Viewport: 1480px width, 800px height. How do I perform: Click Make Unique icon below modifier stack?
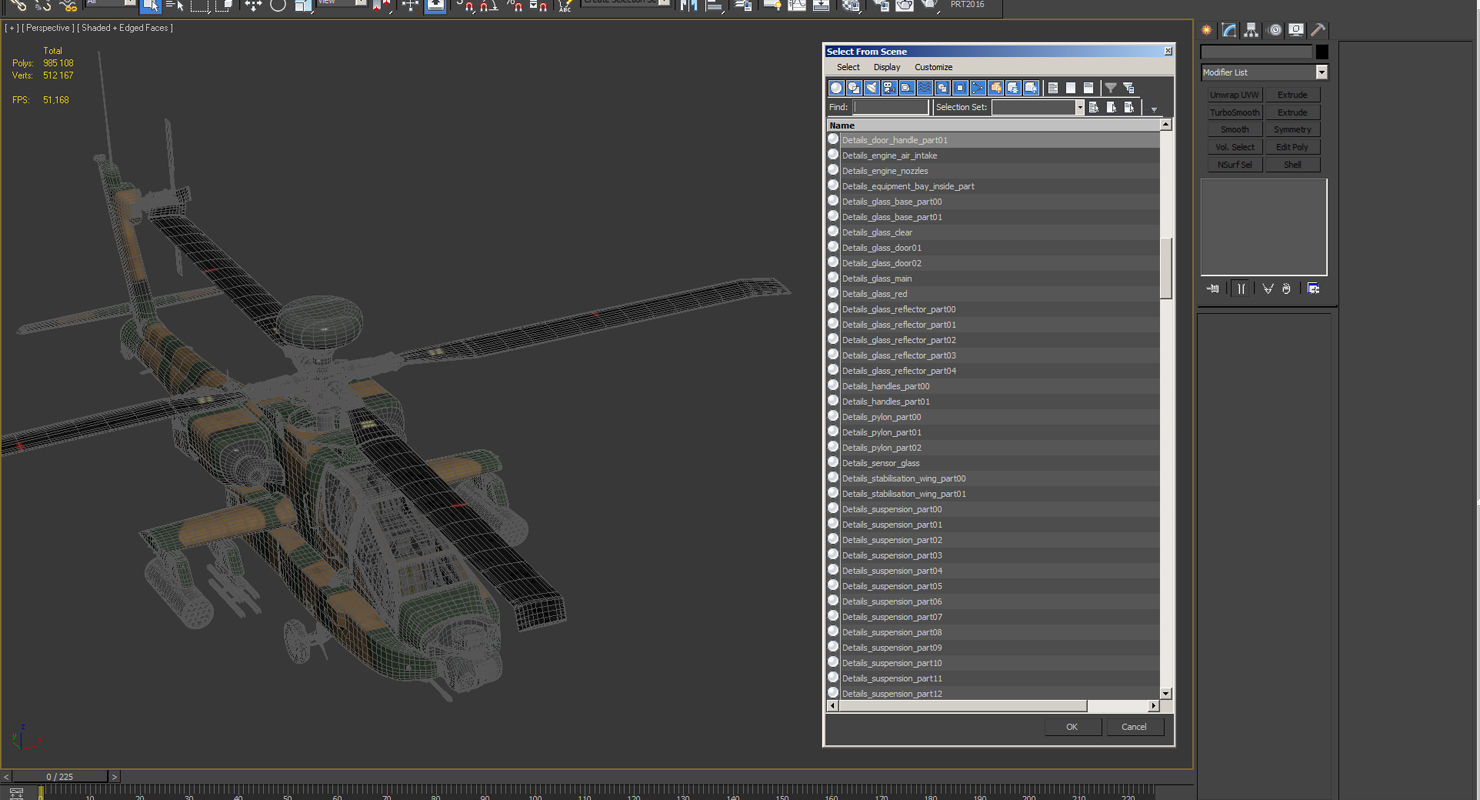1267,289
